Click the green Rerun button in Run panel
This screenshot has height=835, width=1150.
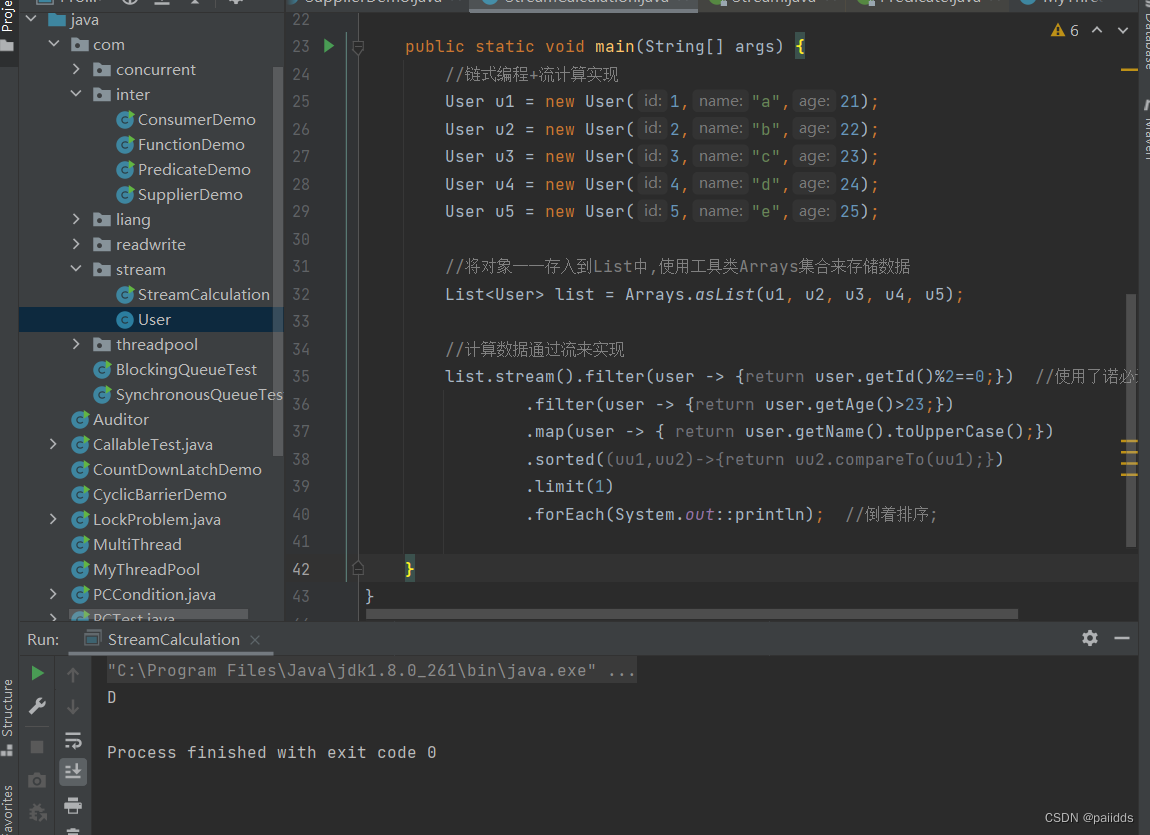click(x=37, y=673)
